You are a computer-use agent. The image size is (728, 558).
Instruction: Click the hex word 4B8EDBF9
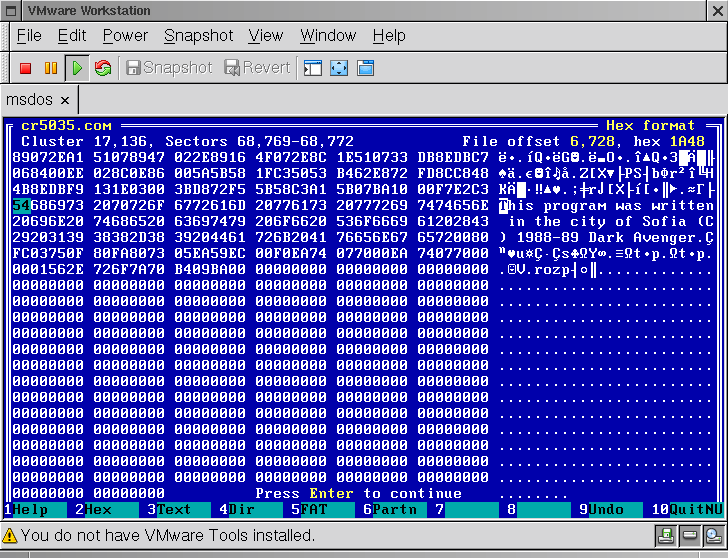point(48,189)
